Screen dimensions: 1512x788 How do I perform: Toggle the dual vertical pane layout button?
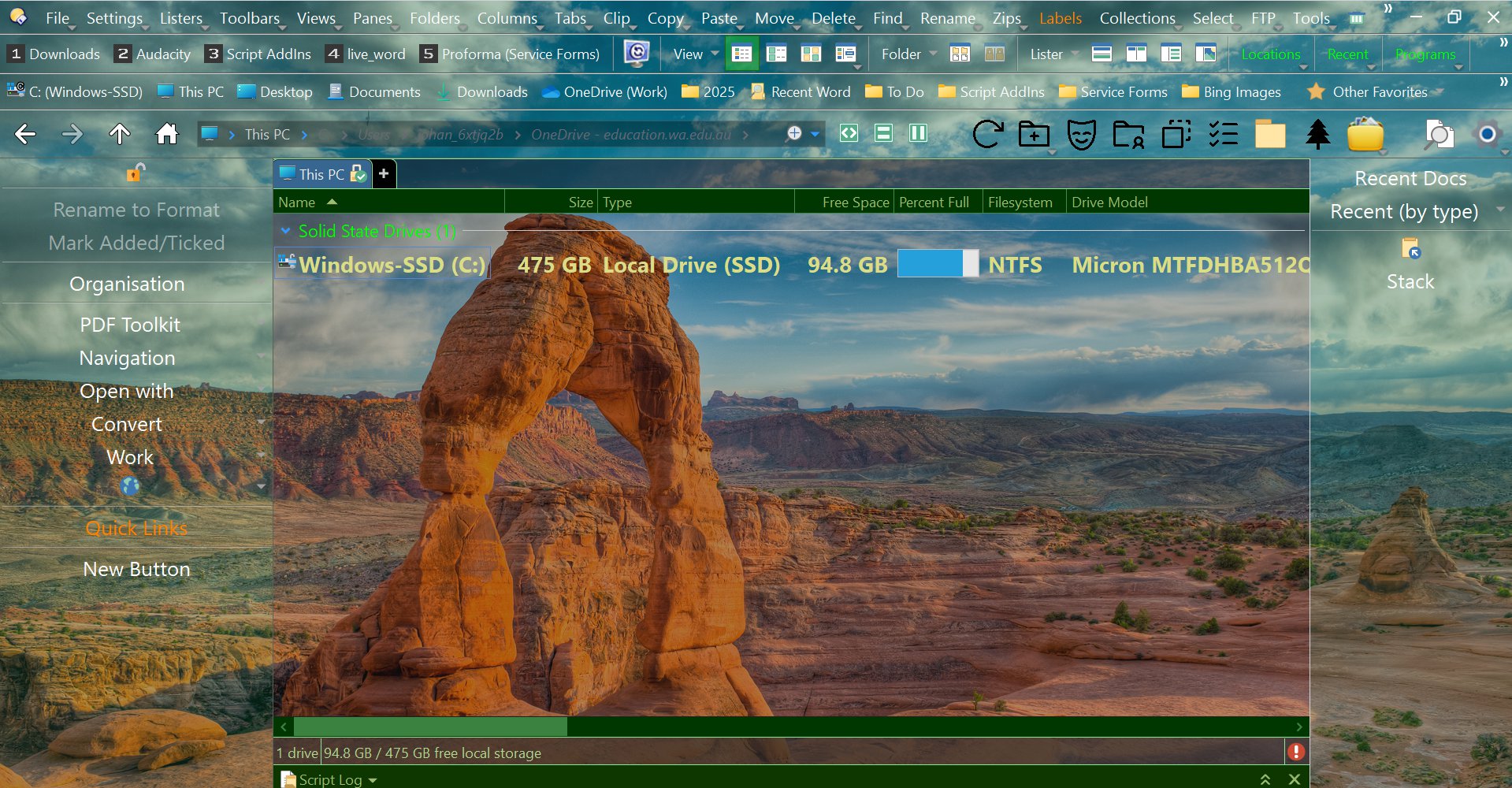point(918,133)
